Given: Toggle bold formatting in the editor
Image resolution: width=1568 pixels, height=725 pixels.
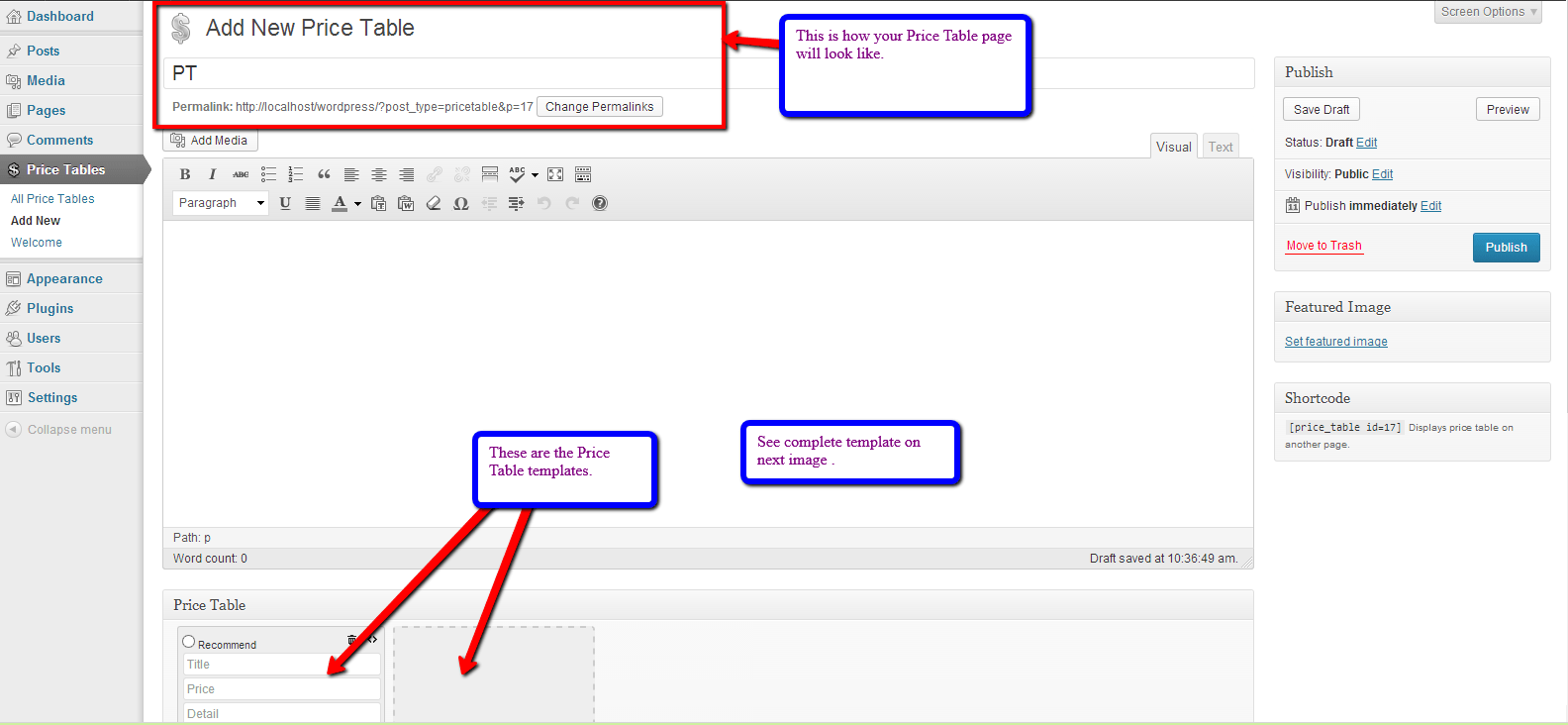Looking at the screenshot, I should pyautogui.click(x=185, y=174).
